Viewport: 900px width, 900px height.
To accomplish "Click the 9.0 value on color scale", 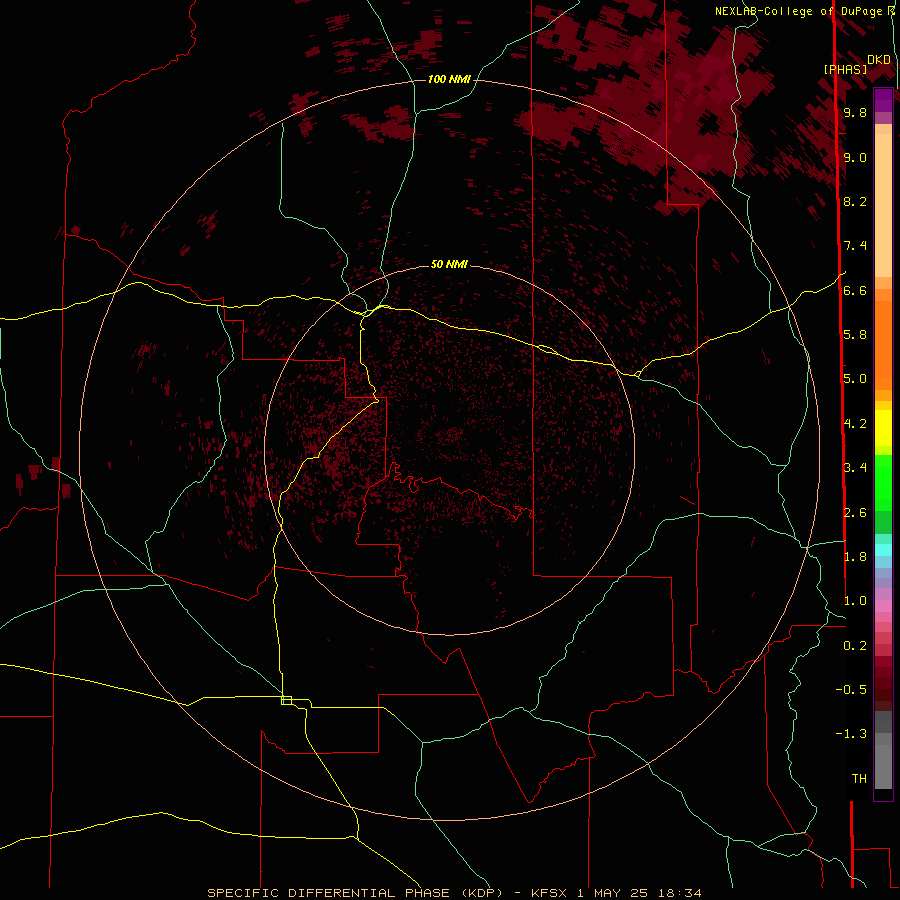I will tap(855, 157).
